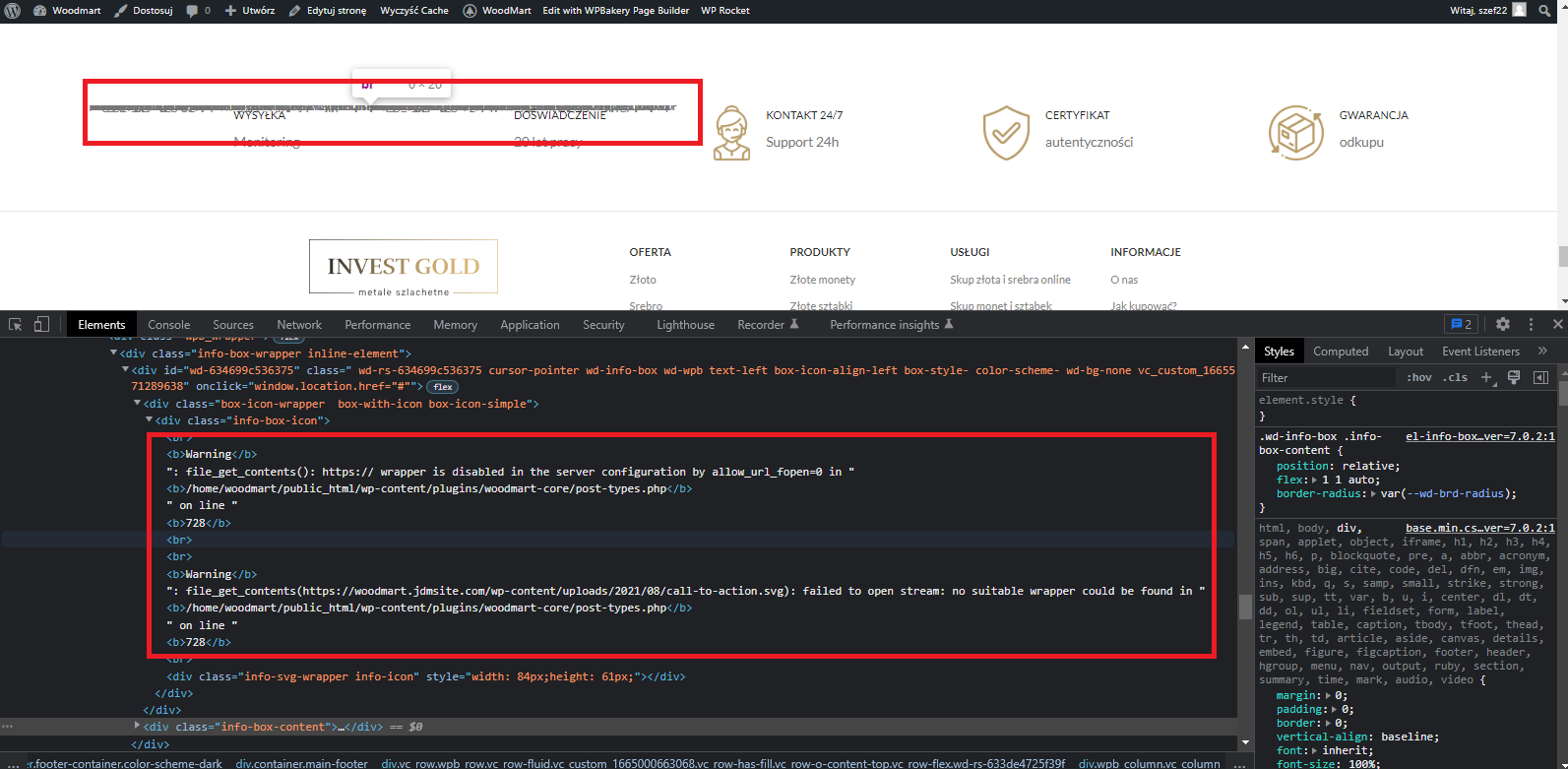The width and height of the screenshot is (1568, 769).
Task: Click Edit with WPBakery Page Builder
Action: pos(616,10)
